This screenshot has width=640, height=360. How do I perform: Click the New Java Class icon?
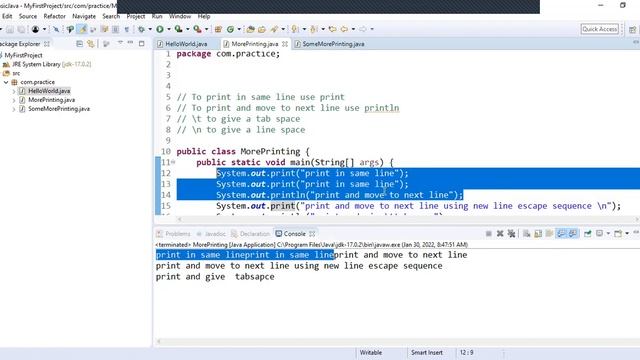pyautogui.click(x=230, y=29)
